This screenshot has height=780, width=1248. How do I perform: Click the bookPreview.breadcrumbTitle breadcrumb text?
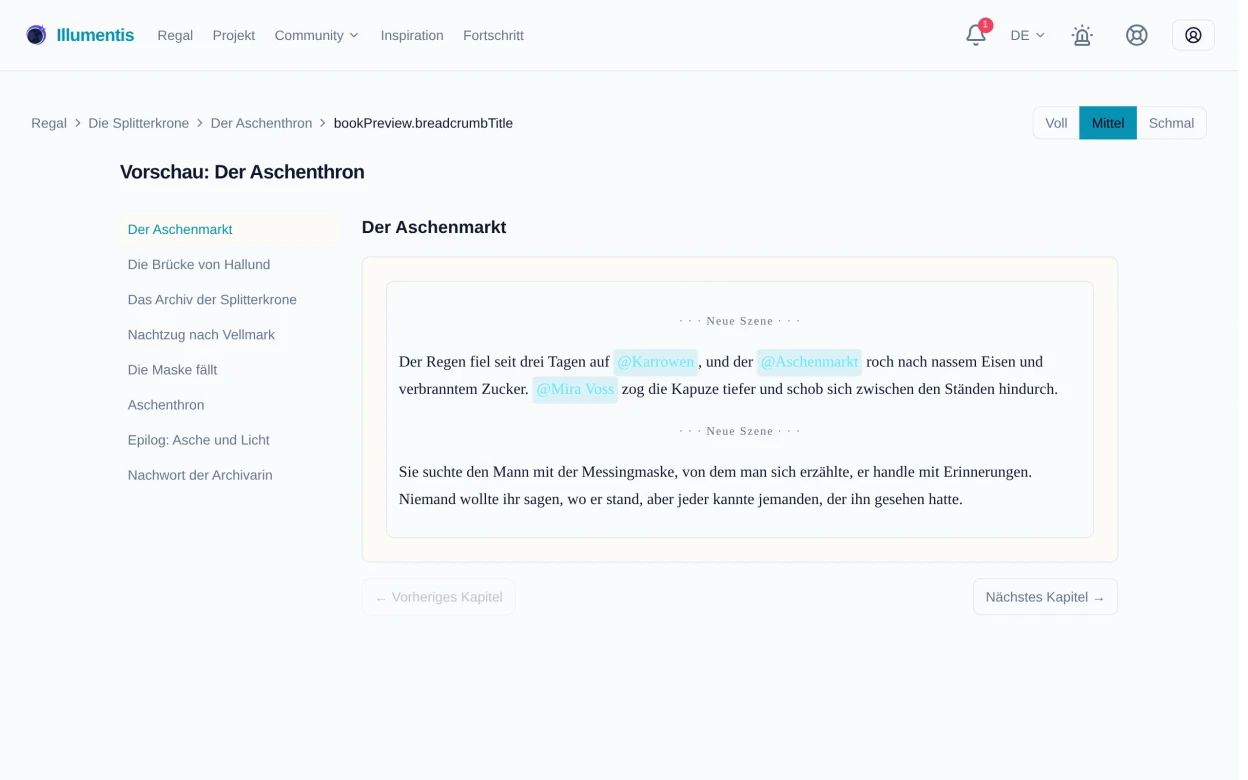(423, 123)
